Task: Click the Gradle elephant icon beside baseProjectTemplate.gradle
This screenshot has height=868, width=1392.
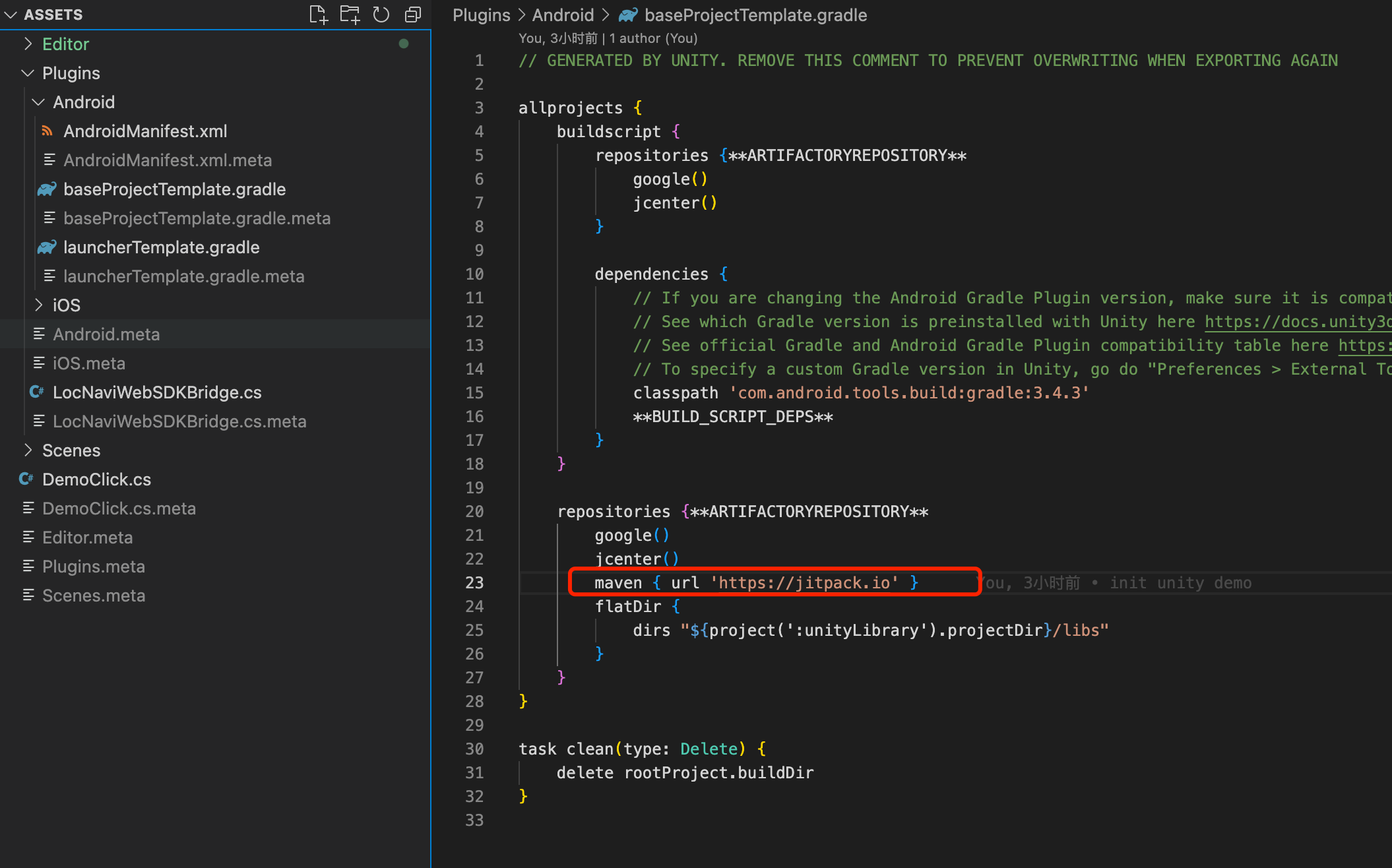Action: tap(46, 189)
